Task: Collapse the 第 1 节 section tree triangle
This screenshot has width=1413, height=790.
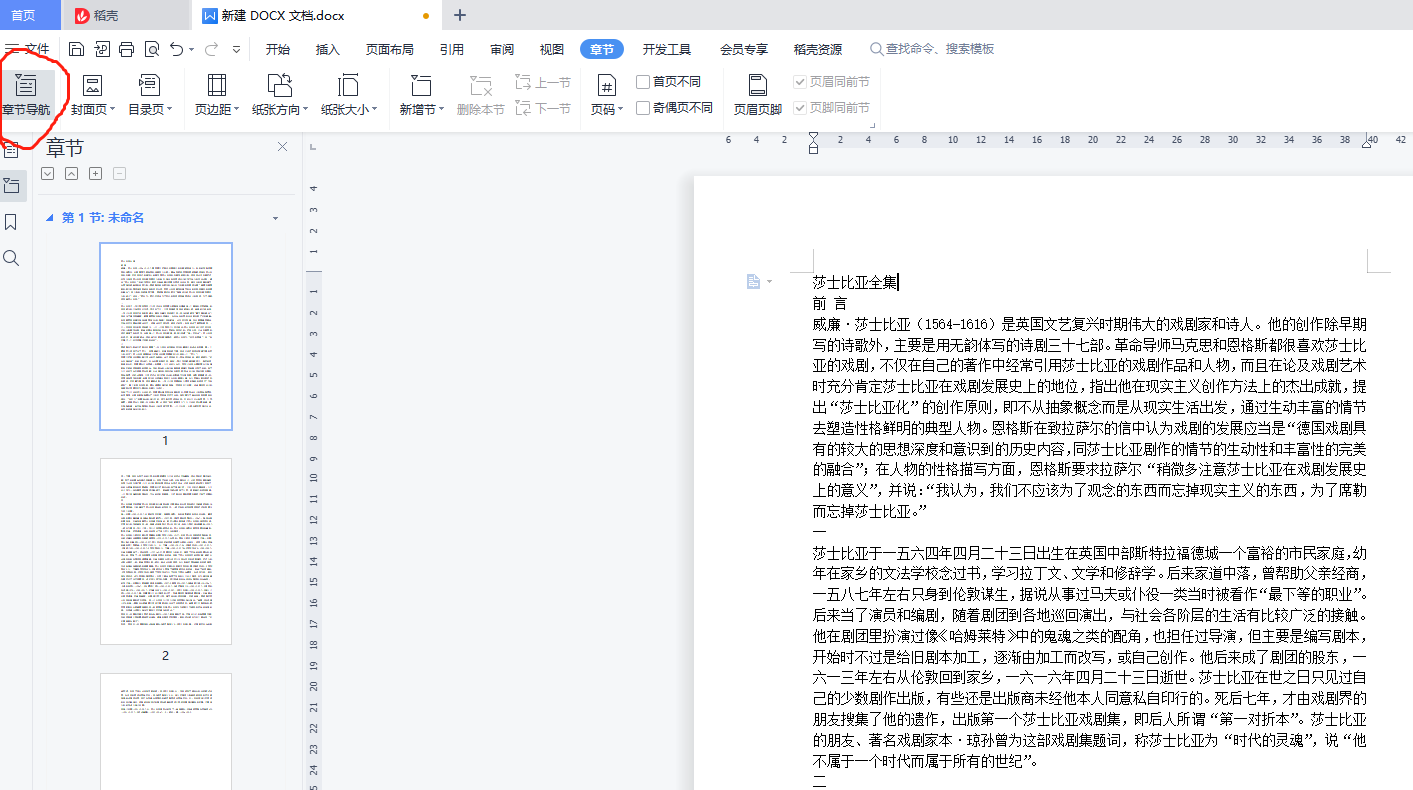Action: click(x=50, y=218)
